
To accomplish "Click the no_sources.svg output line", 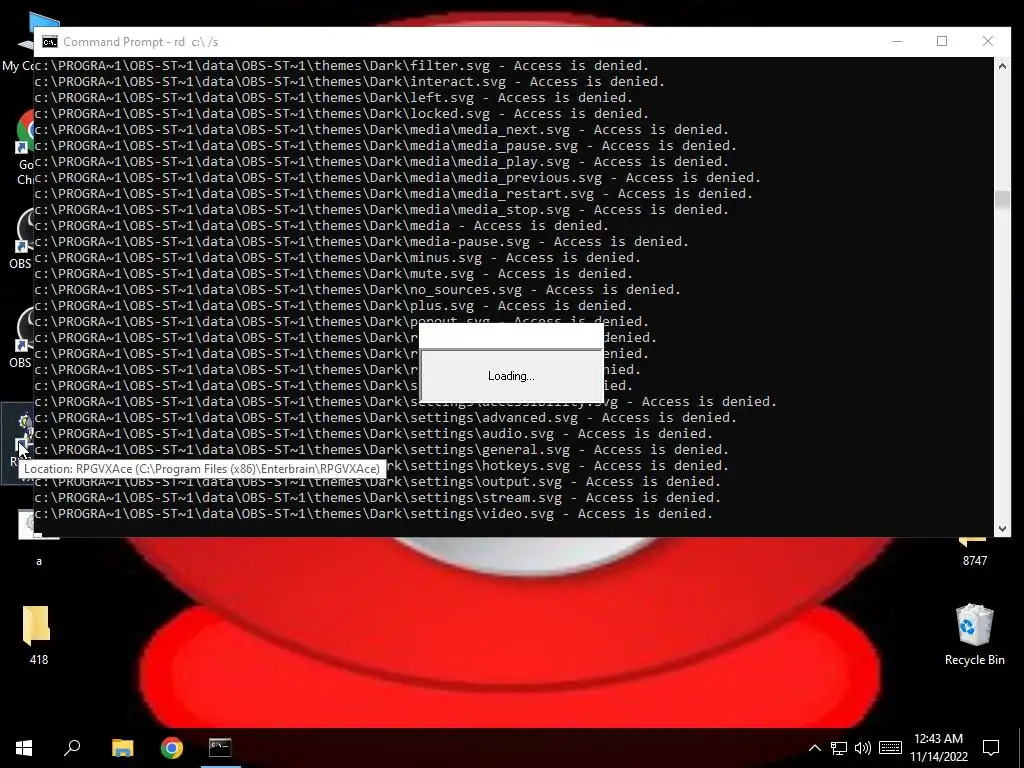I will (x=358, y=290).
